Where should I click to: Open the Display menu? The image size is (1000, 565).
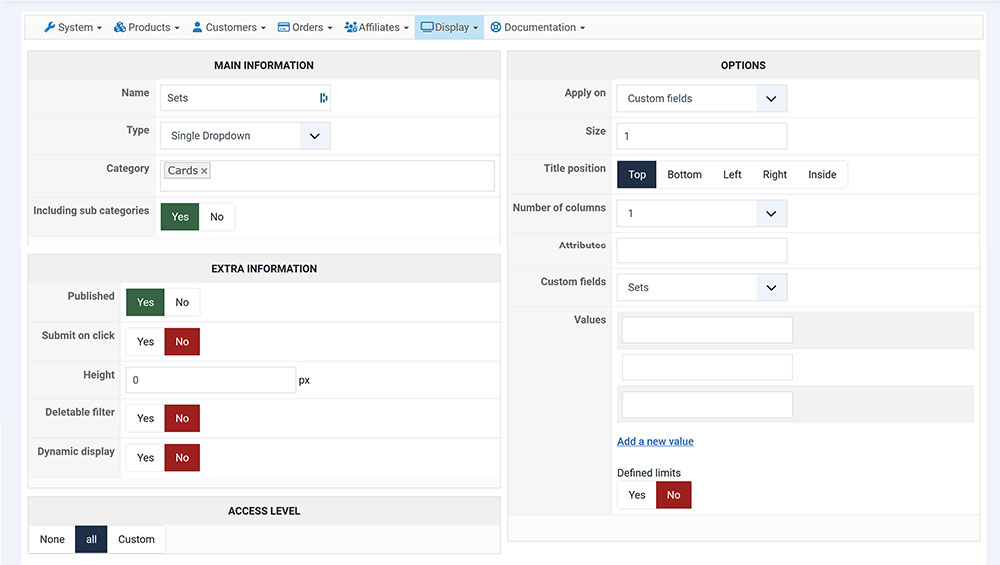tap(449, 27)
